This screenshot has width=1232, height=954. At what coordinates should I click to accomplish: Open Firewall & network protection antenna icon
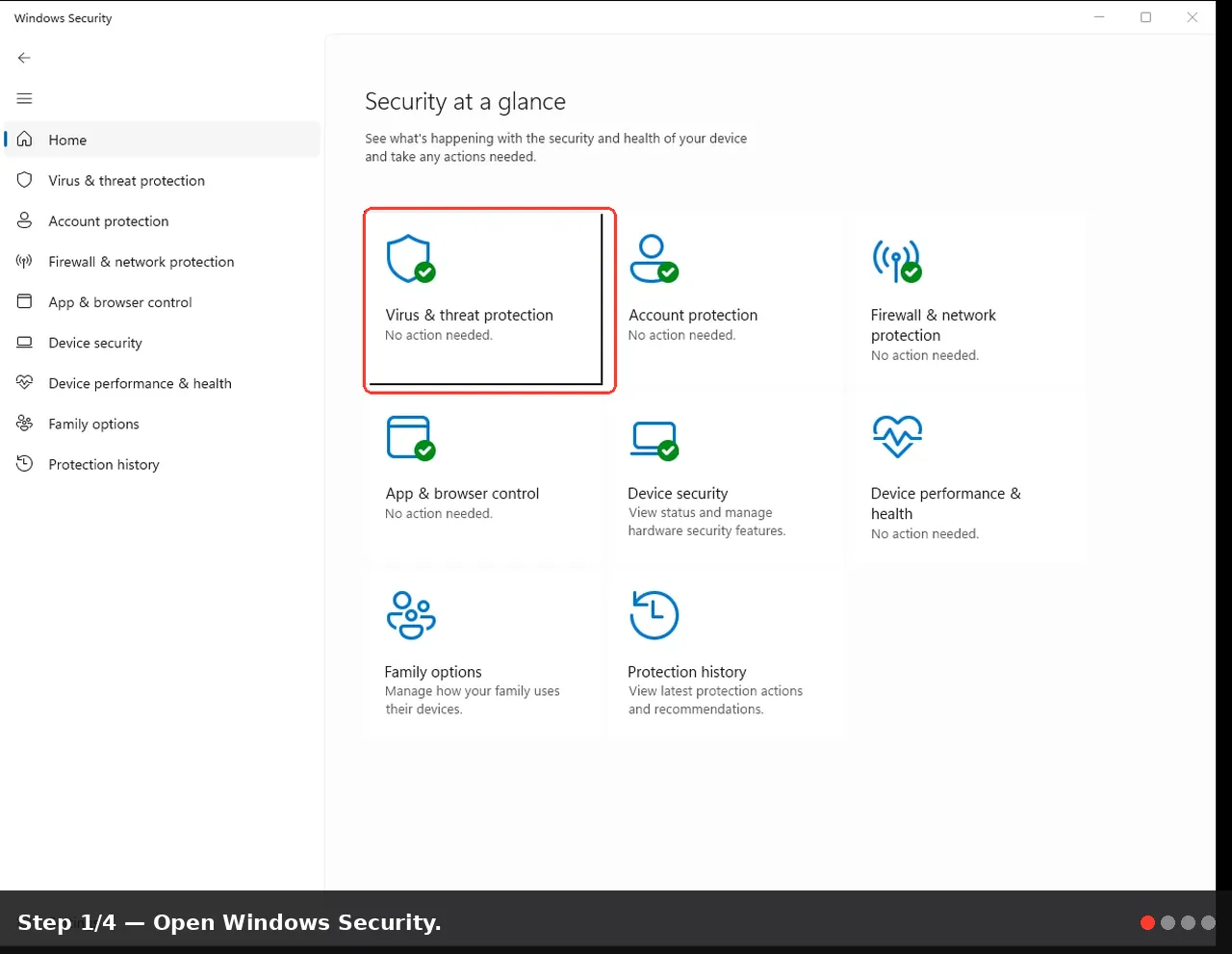tap(897, 260)
